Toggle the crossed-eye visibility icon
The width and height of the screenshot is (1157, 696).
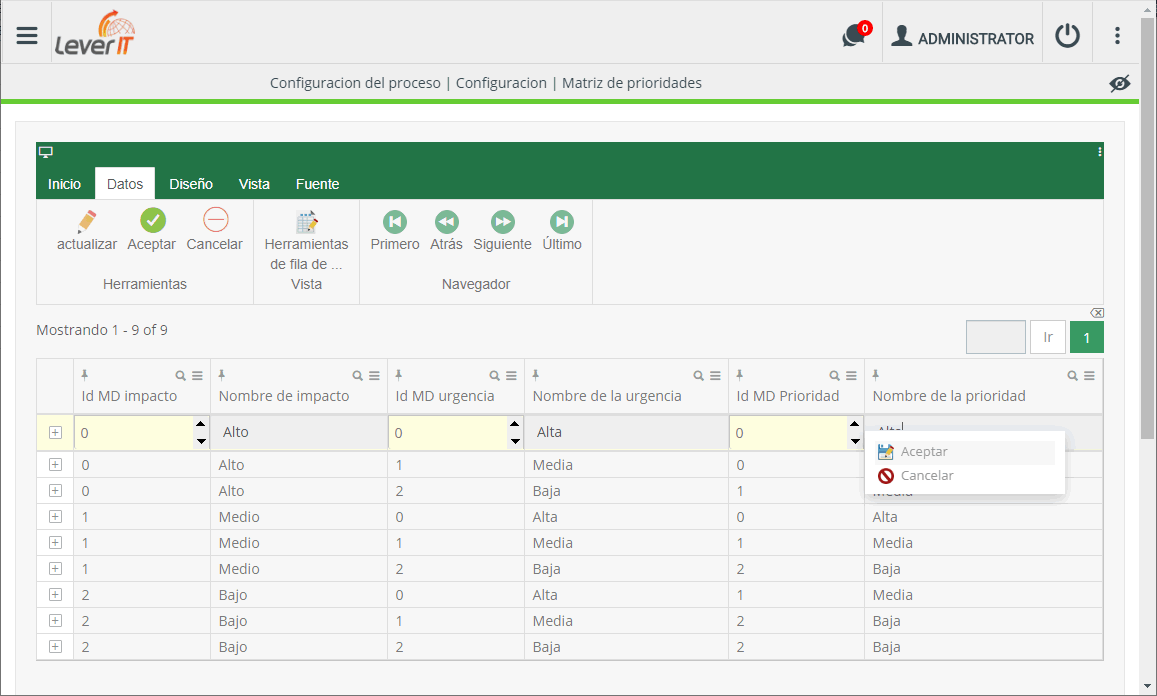click(1119, 83)
